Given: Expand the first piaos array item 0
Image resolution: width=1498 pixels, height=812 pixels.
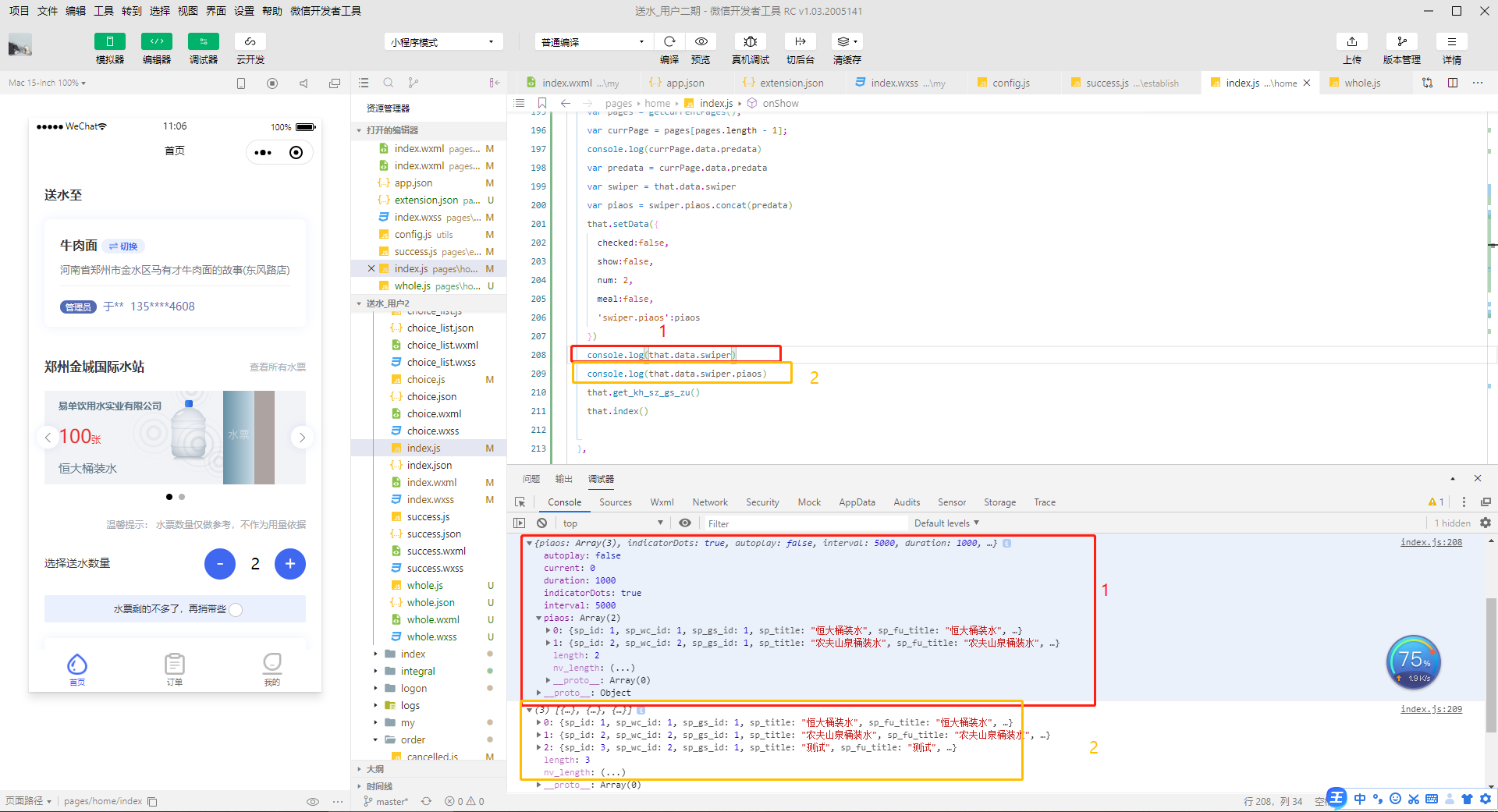Looking at the screenshot, I should 548,631.
